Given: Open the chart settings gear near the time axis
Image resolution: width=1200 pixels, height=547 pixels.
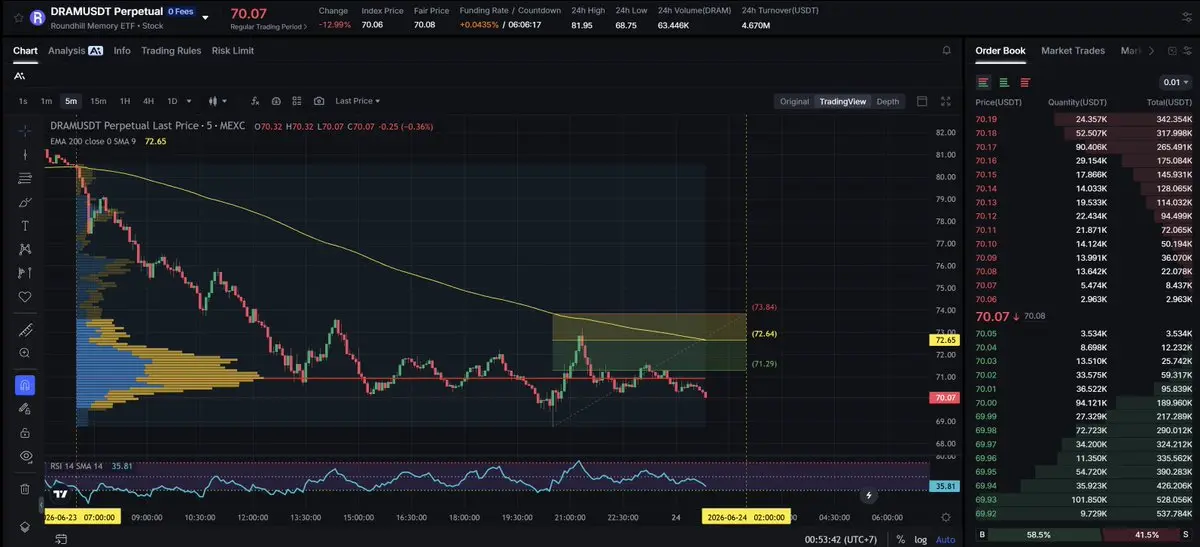Looking at the screenshot, I should click(x=946, y=517).
